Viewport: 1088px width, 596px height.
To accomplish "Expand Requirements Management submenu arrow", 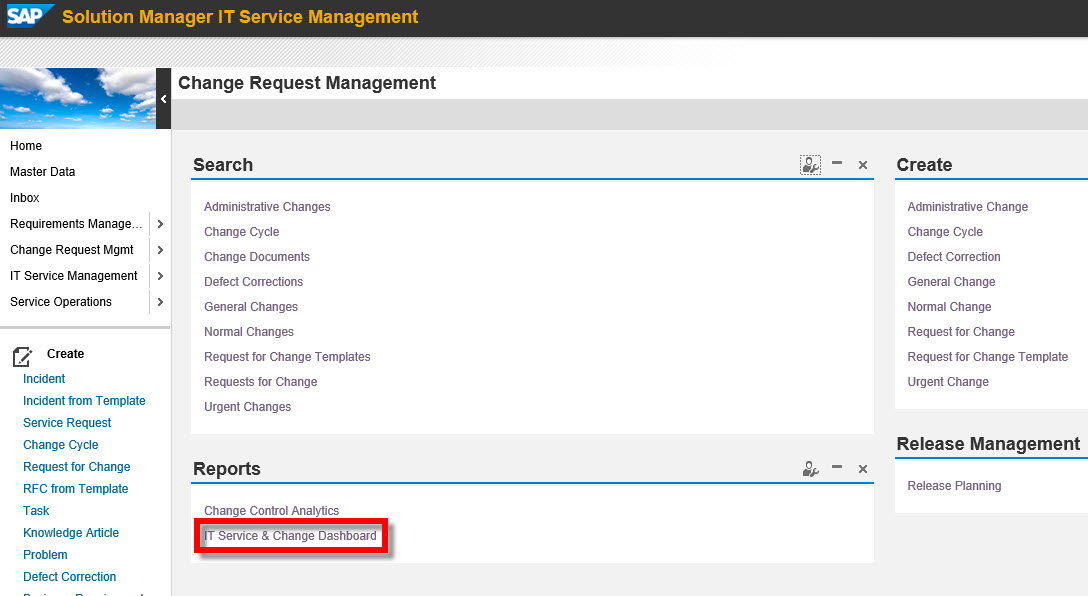I will click(160, 224).
